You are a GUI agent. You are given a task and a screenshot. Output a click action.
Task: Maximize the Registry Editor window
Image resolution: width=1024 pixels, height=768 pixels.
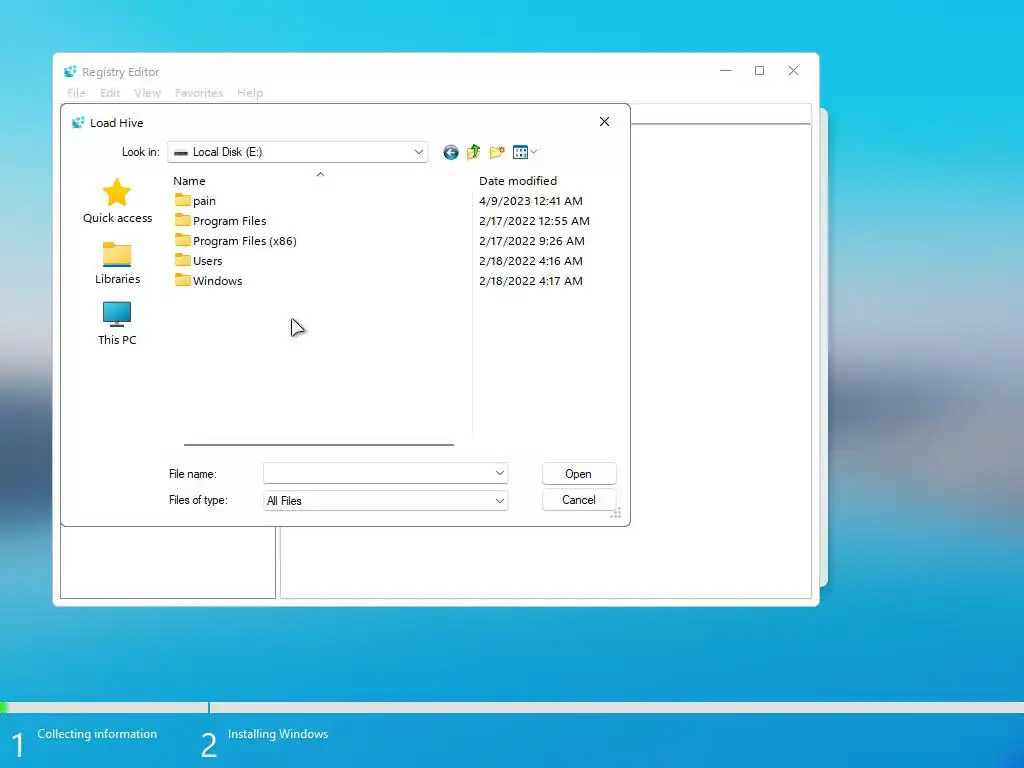point(760,71)
